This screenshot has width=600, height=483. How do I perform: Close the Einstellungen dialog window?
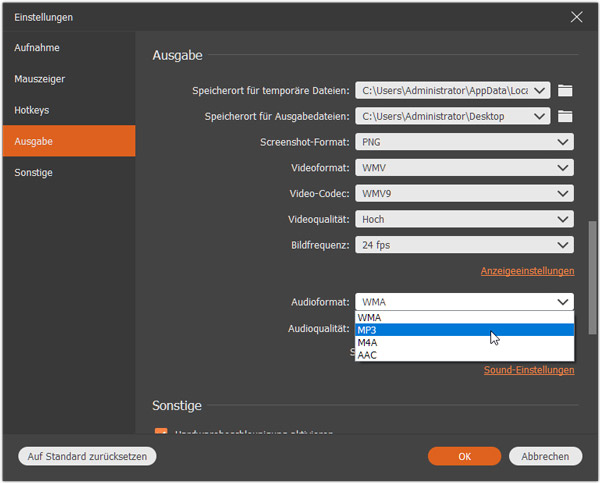tap(576, 17)
